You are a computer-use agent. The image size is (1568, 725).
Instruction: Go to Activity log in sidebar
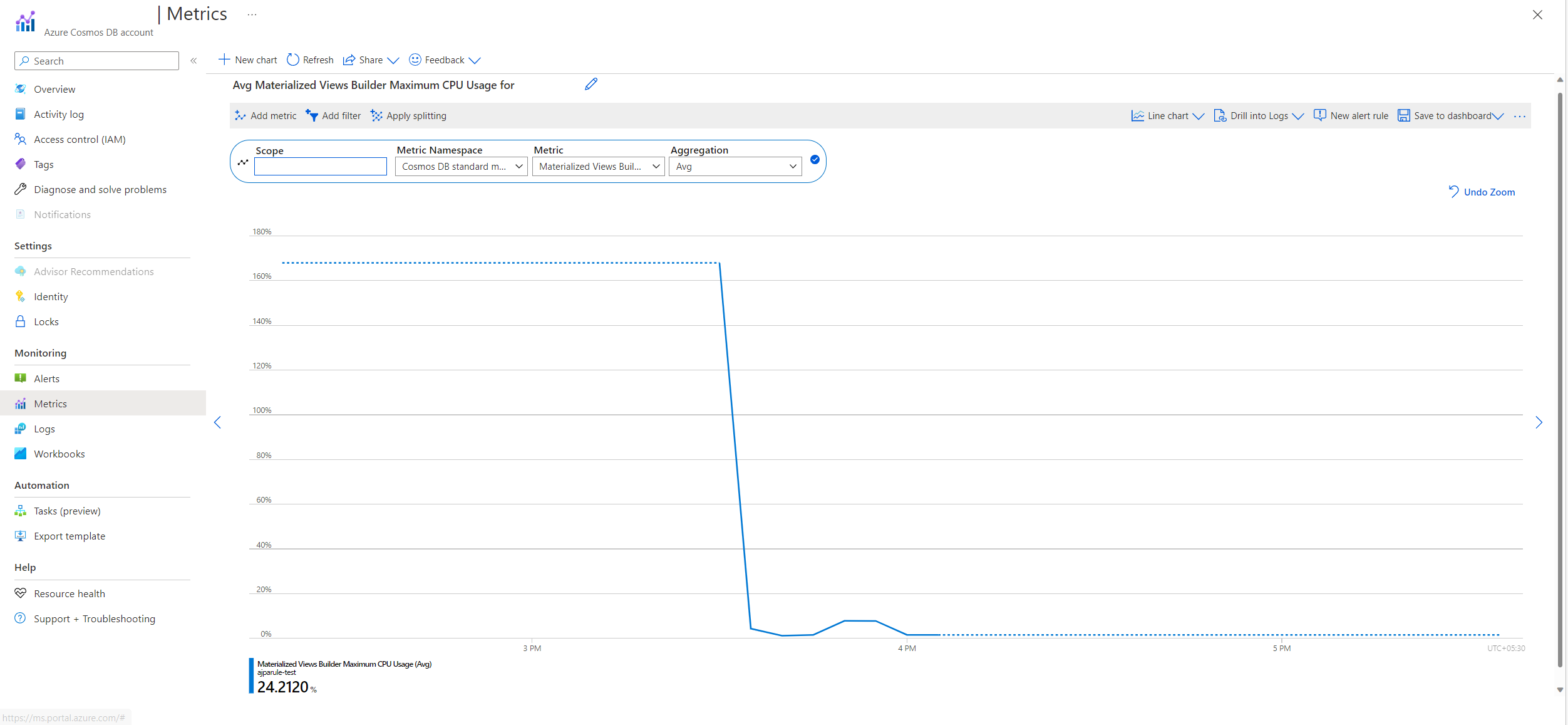58,114
